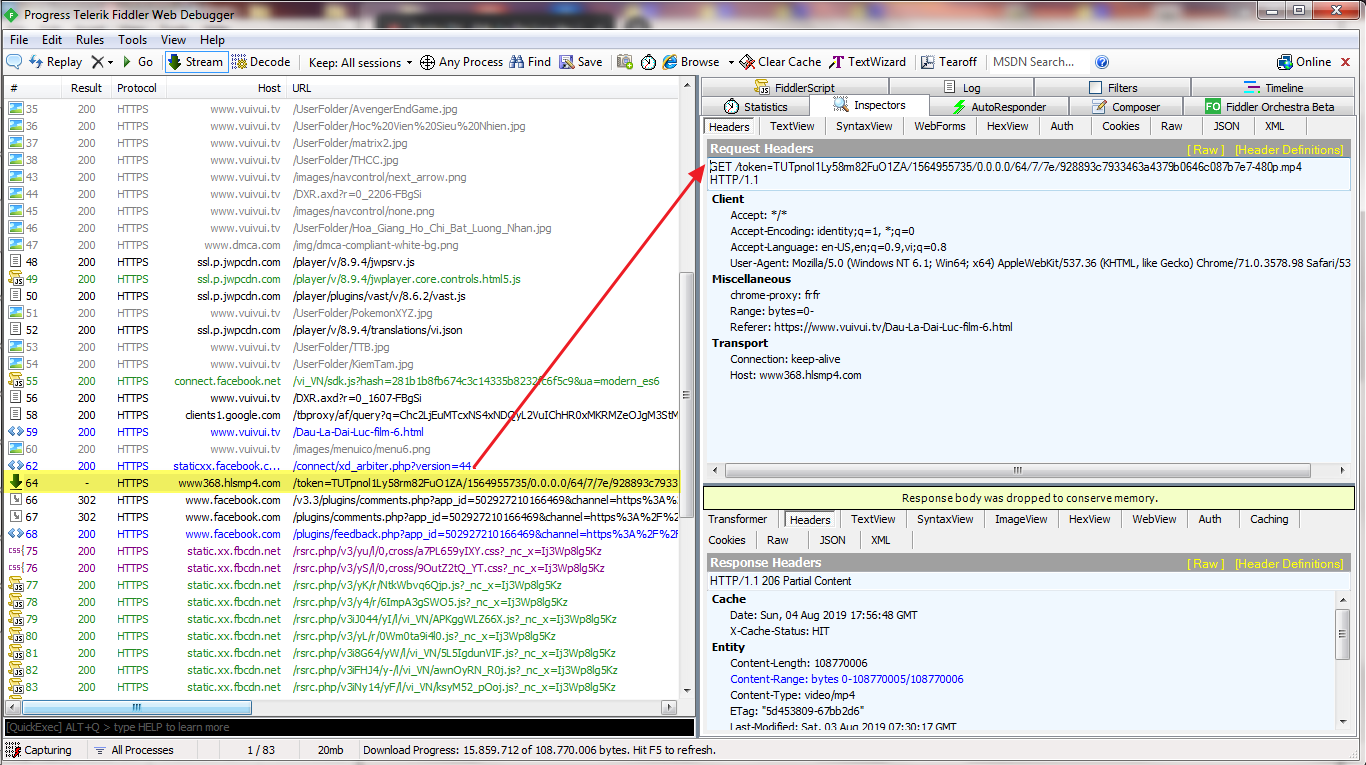Viewport: 1366px width, 765px height.
Task: Replay the selected session
Action: (x=56, y=62)
